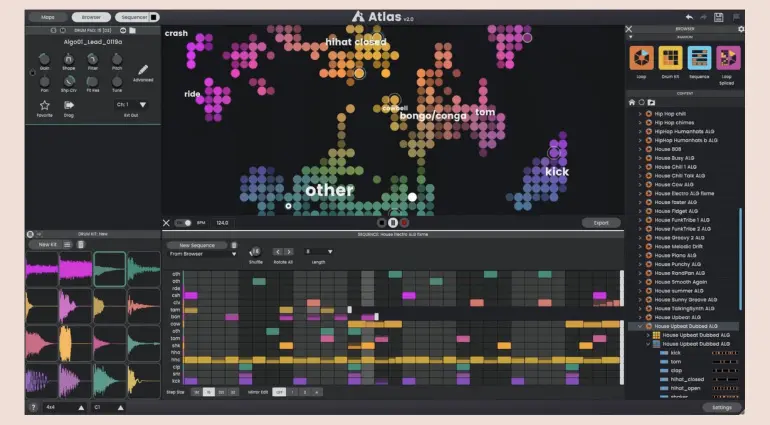
Task: Toggle the Sequencer panel checkbox
Action: tap(153, 17)
